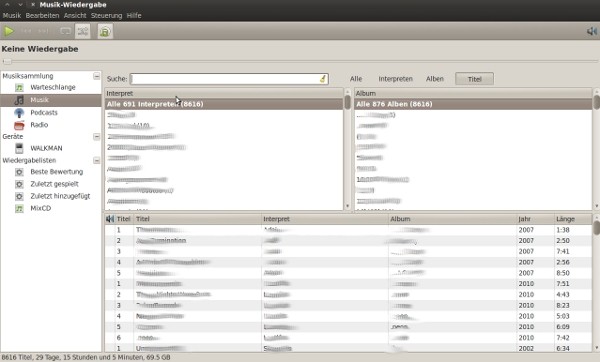Set search filter to Titel button

point(474,79)
